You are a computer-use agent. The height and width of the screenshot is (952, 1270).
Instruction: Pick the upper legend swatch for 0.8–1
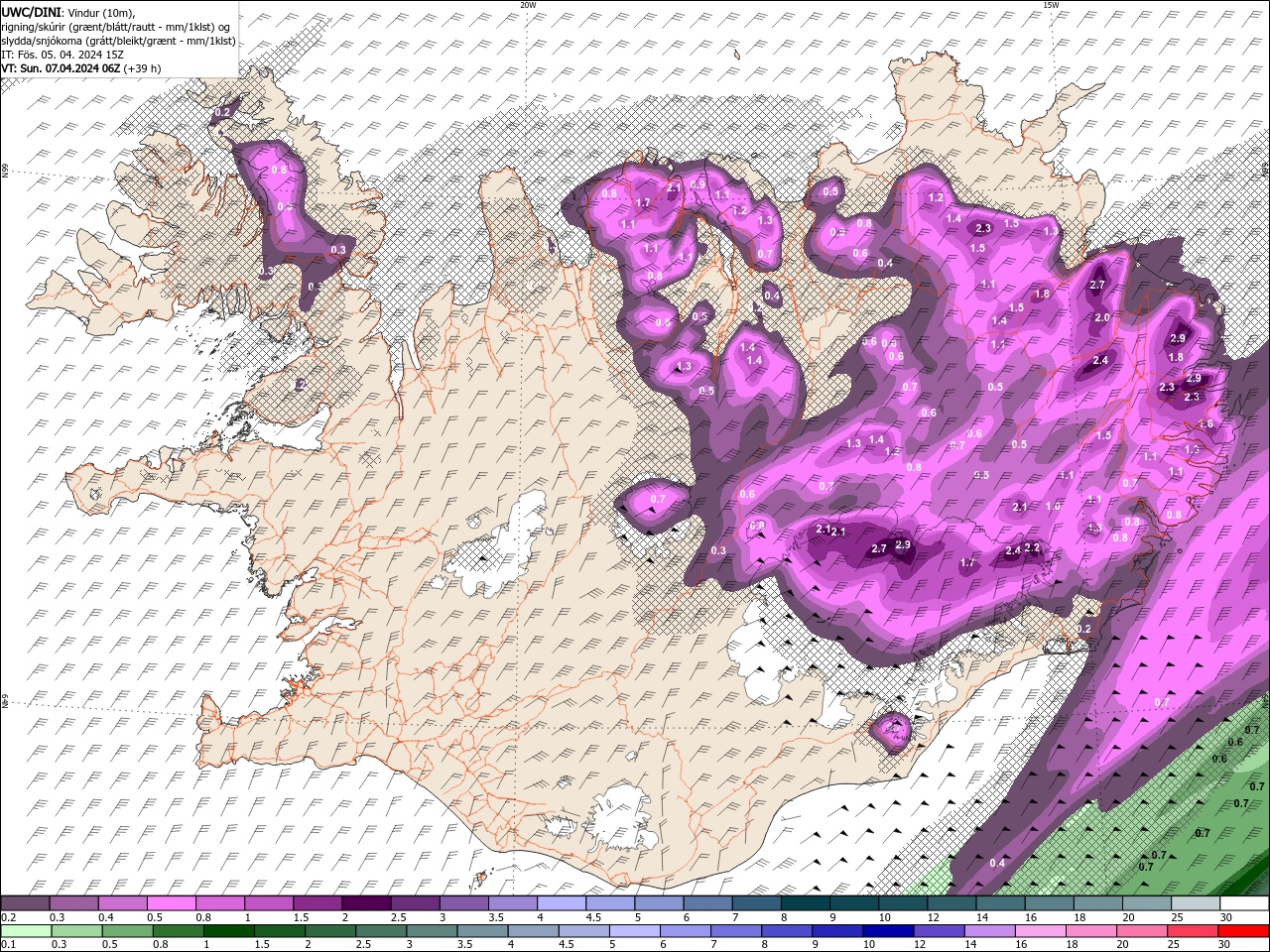coord(219,903)
